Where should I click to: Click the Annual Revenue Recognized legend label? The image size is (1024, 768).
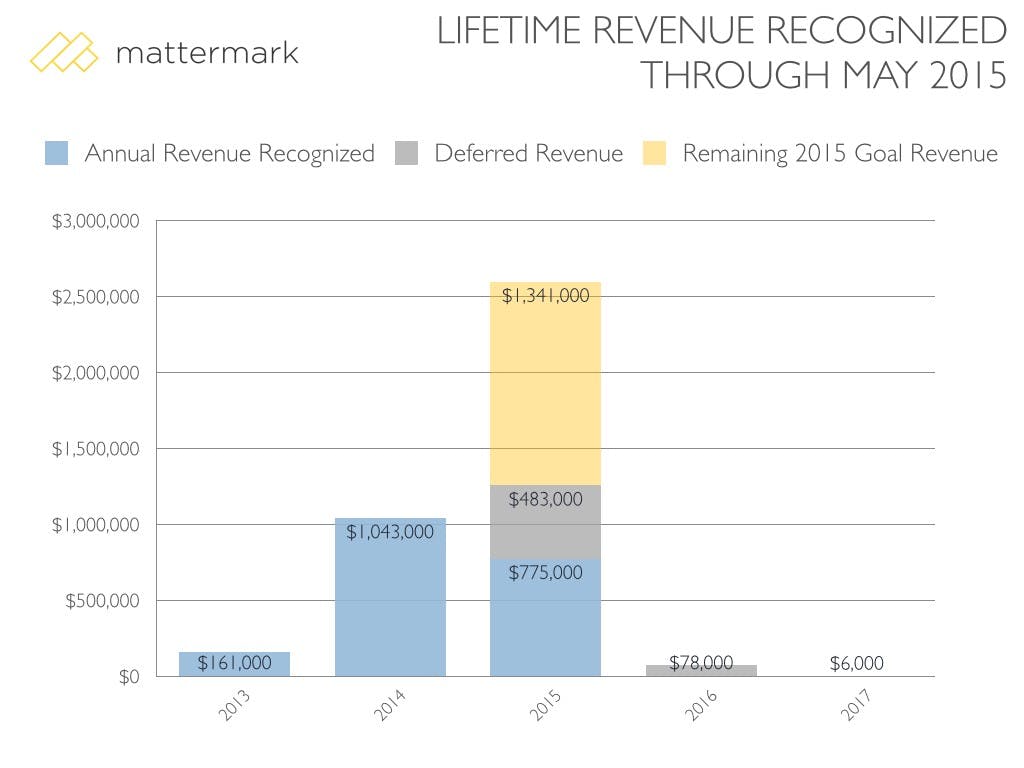229,154
